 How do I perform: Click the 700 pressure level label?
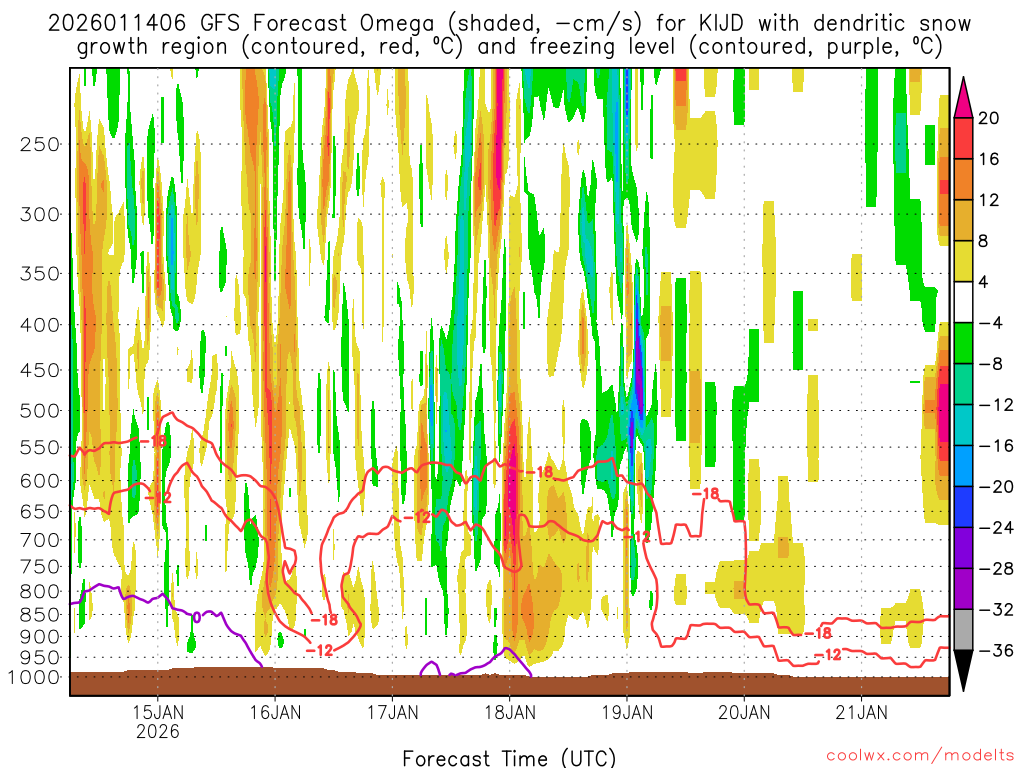tap(40, 540)
